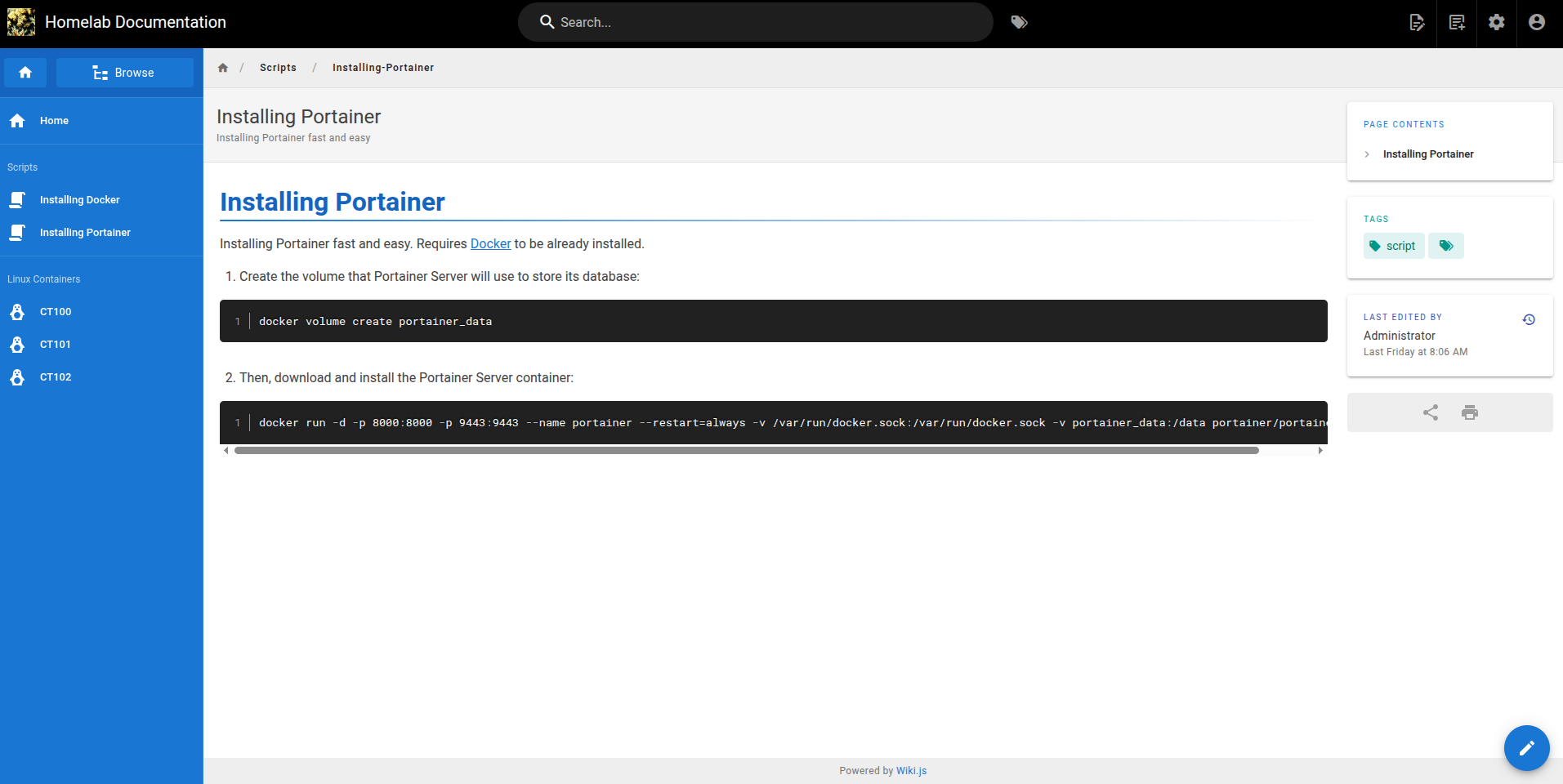This screenshot has height=784, width=1563.
Task: Open Installing Docker sidebar entry
Action: pos(101,200)
